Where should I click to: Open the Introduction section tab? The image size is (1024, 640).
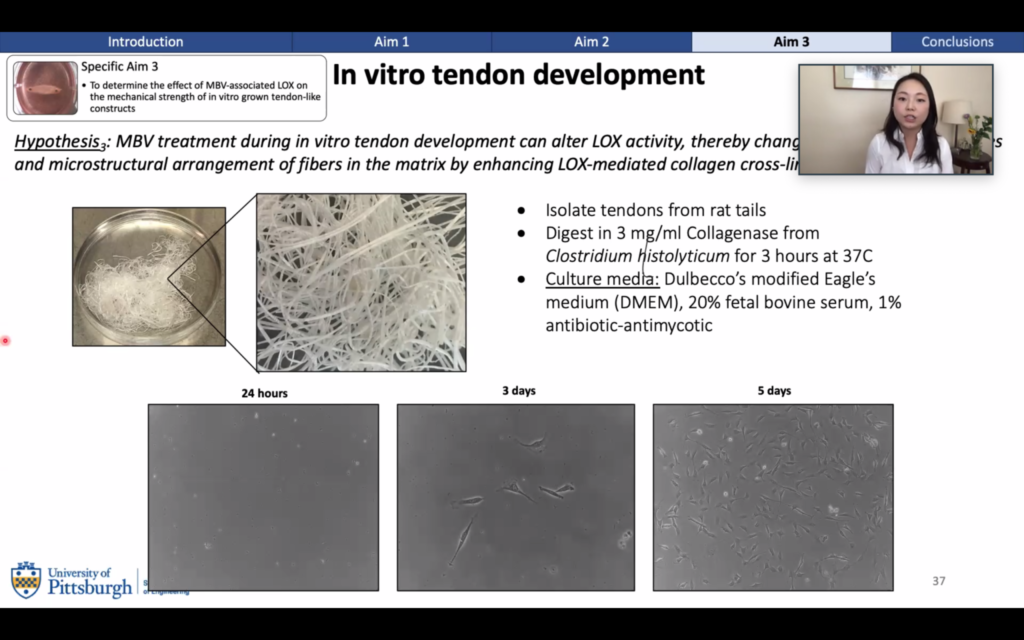[x=145, y=42]
